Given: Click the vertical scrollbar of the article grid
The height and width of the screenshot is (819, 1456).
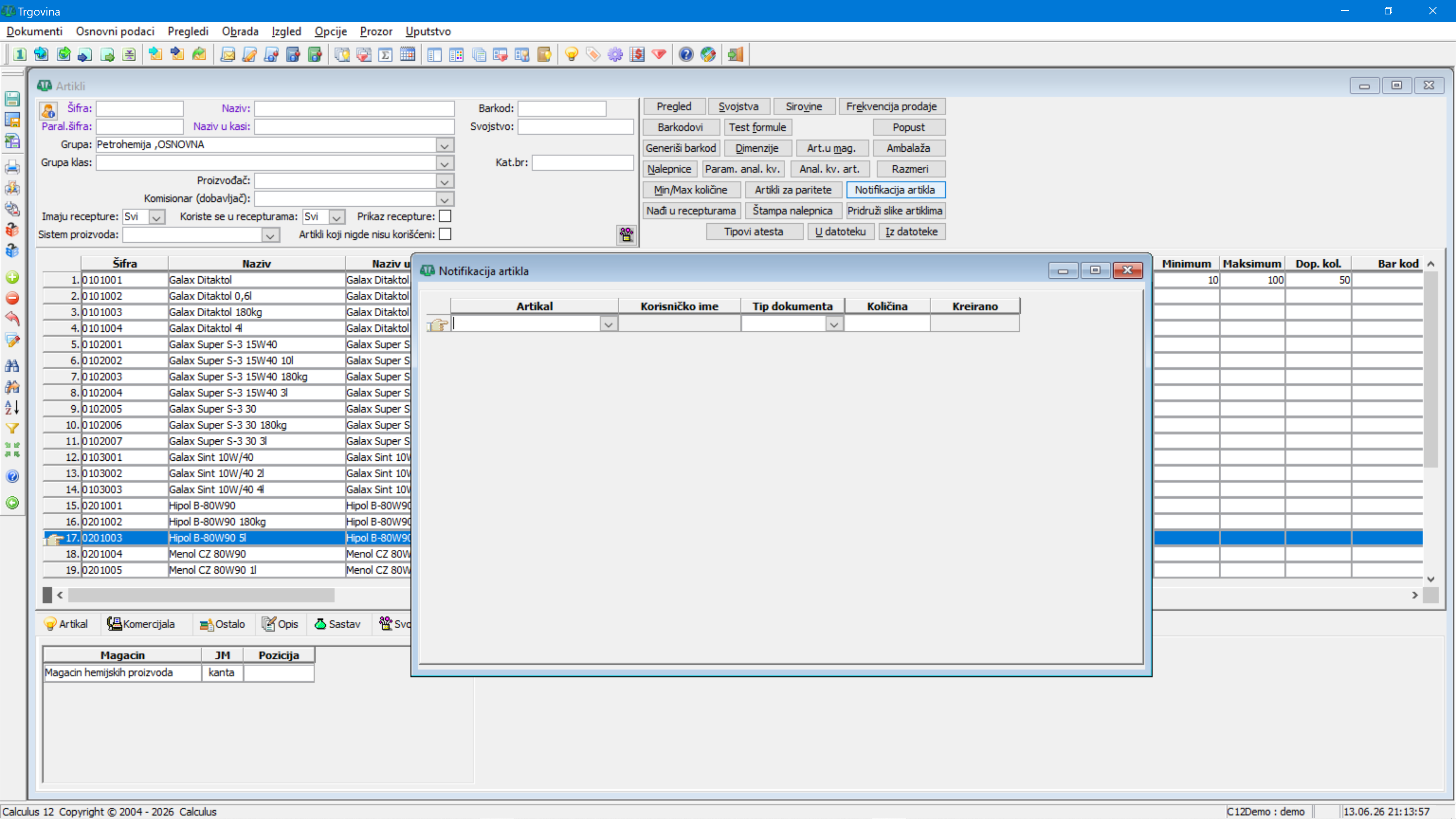Looking at the screenshot, I should tap(1431, 370).
